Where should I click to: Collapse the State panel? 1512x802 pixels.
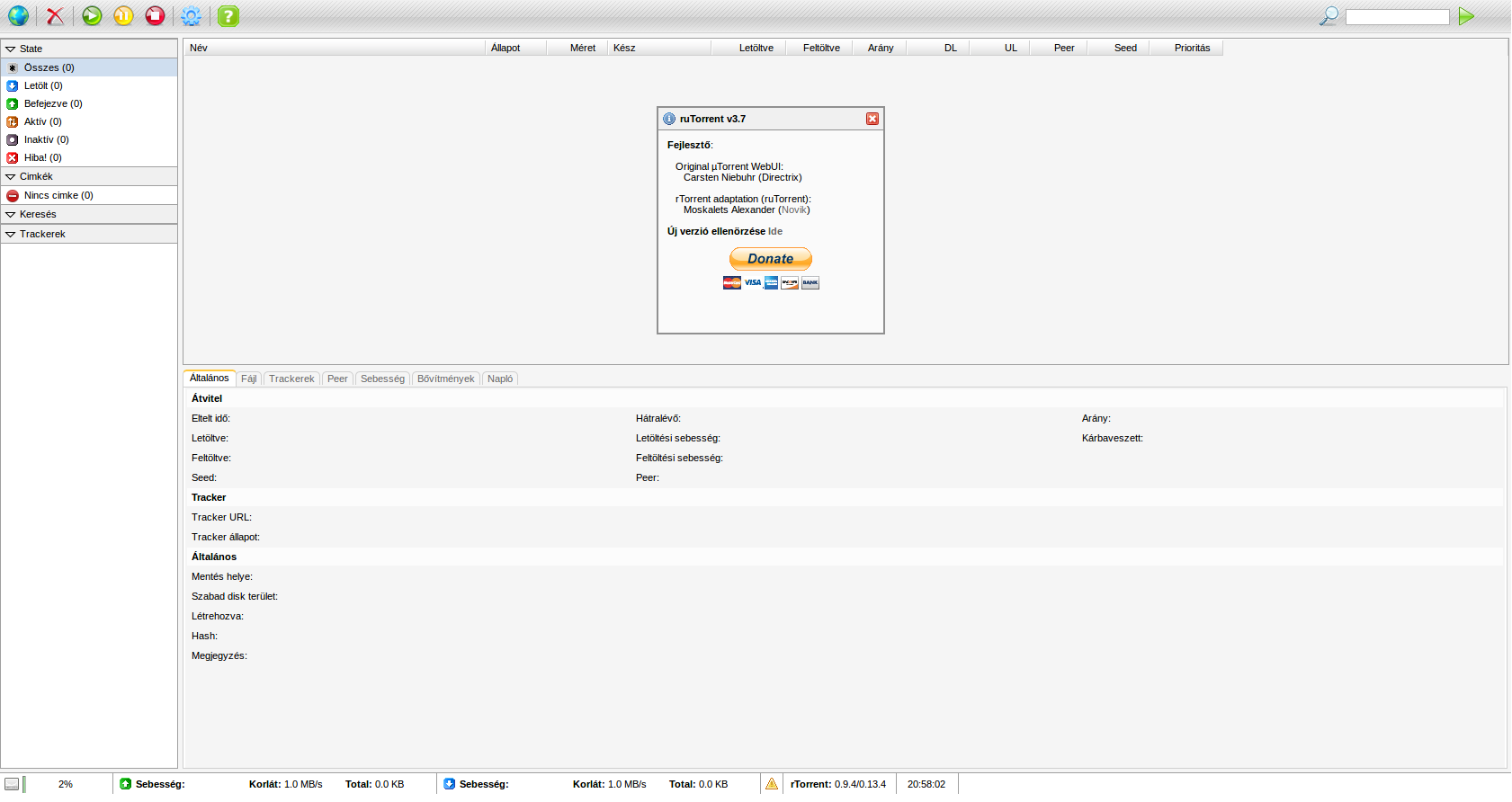tap(89, 49)
